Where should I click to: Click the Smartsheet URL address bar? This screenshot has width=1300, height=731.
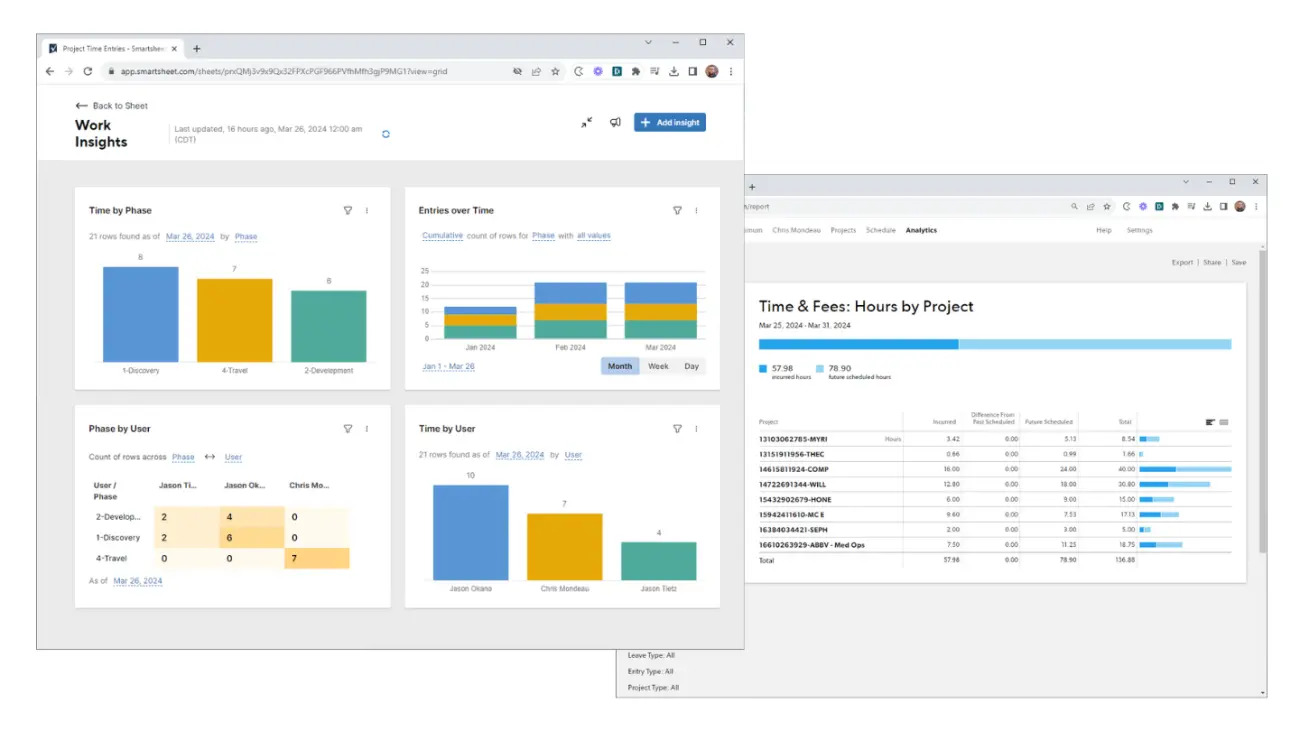pos(300,72)
